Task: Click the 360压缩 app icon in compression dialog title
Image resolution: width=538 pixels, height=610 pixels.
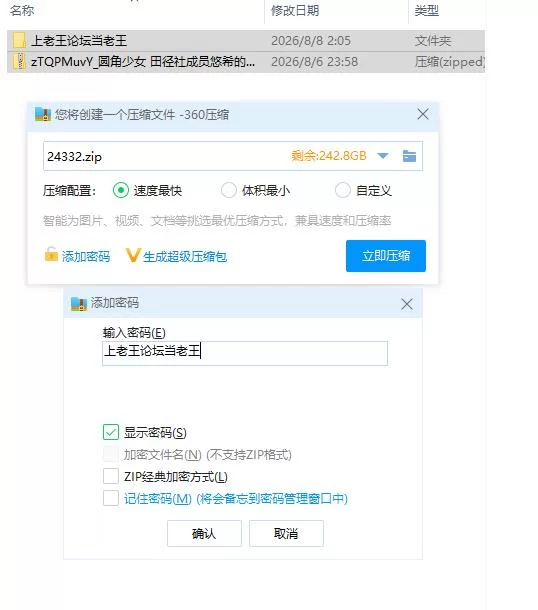Action: pyautogui.click(x=43, y=114)
